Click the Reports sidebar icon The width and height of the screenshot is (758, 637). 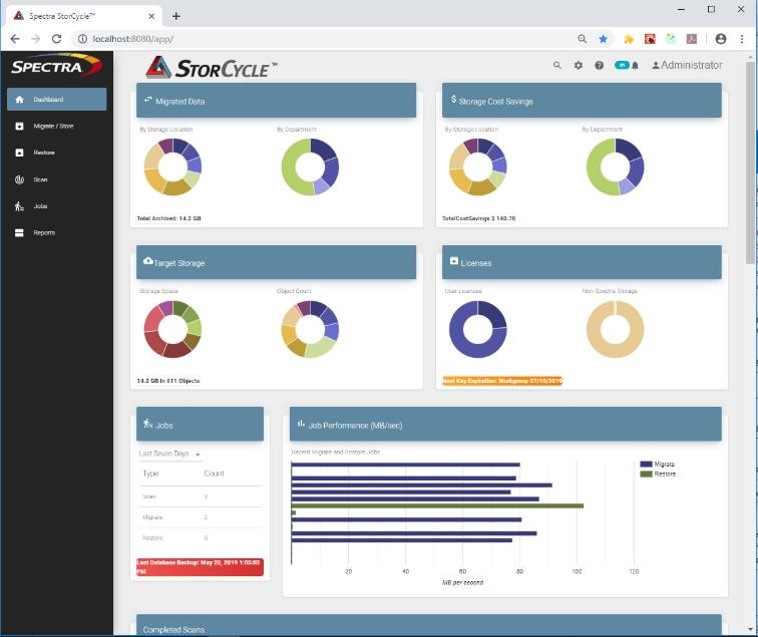19,233
